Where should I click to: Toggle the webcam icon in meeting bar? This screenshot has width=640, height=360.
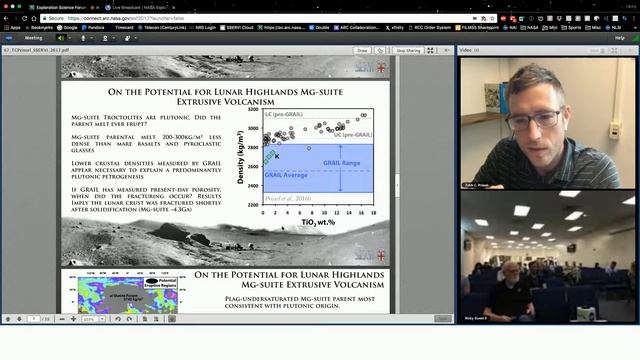[x=105, y=38]
